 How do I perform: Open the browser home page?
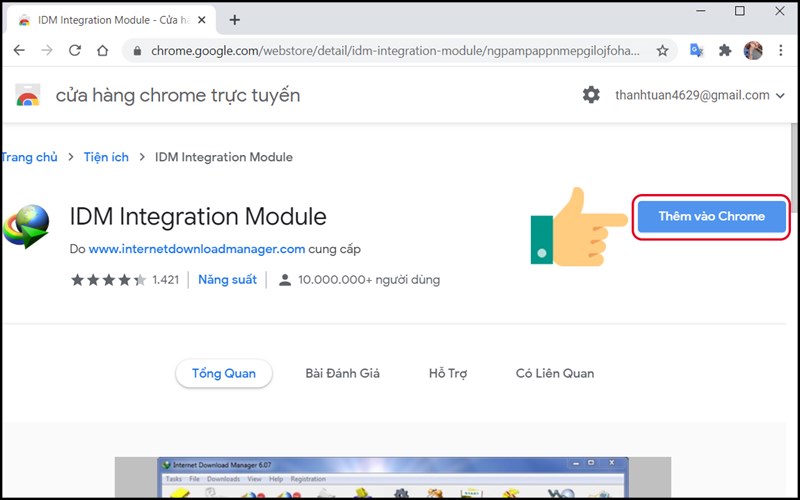click(x=103, y=51)
